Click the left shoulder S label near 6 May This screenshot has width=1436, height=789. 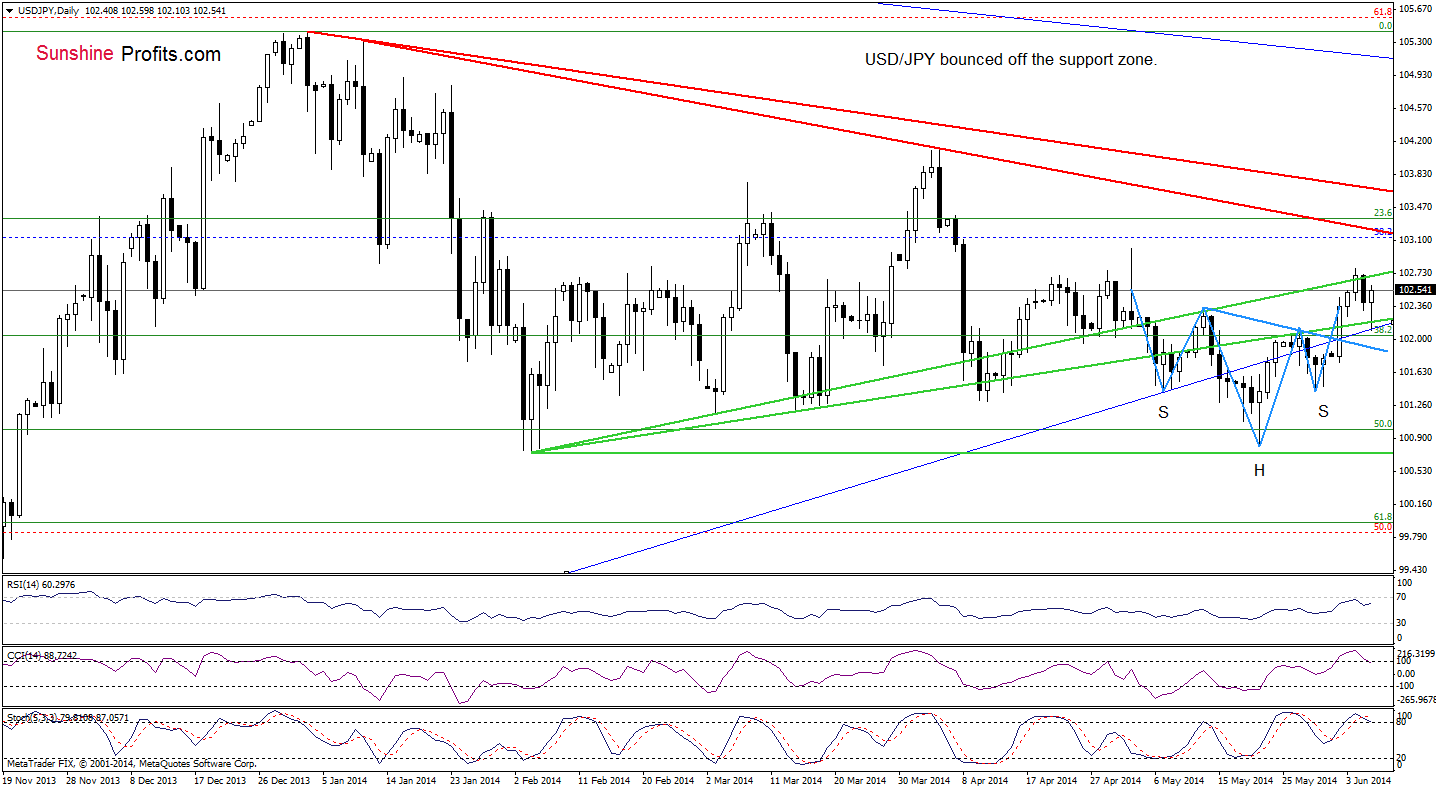point(1163,412)
